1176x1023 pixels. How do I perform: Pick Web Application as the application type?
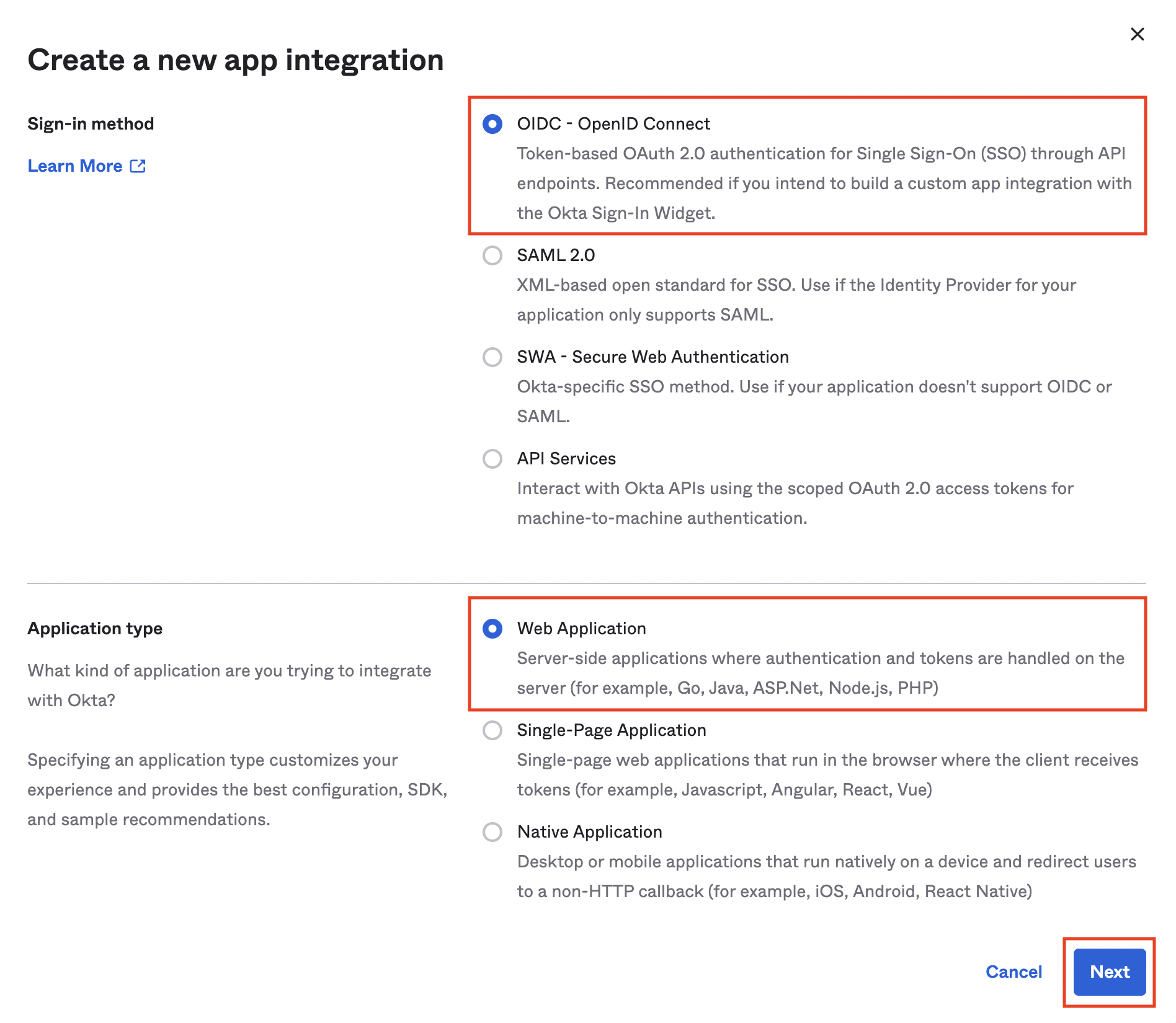[x=493, y=629]
